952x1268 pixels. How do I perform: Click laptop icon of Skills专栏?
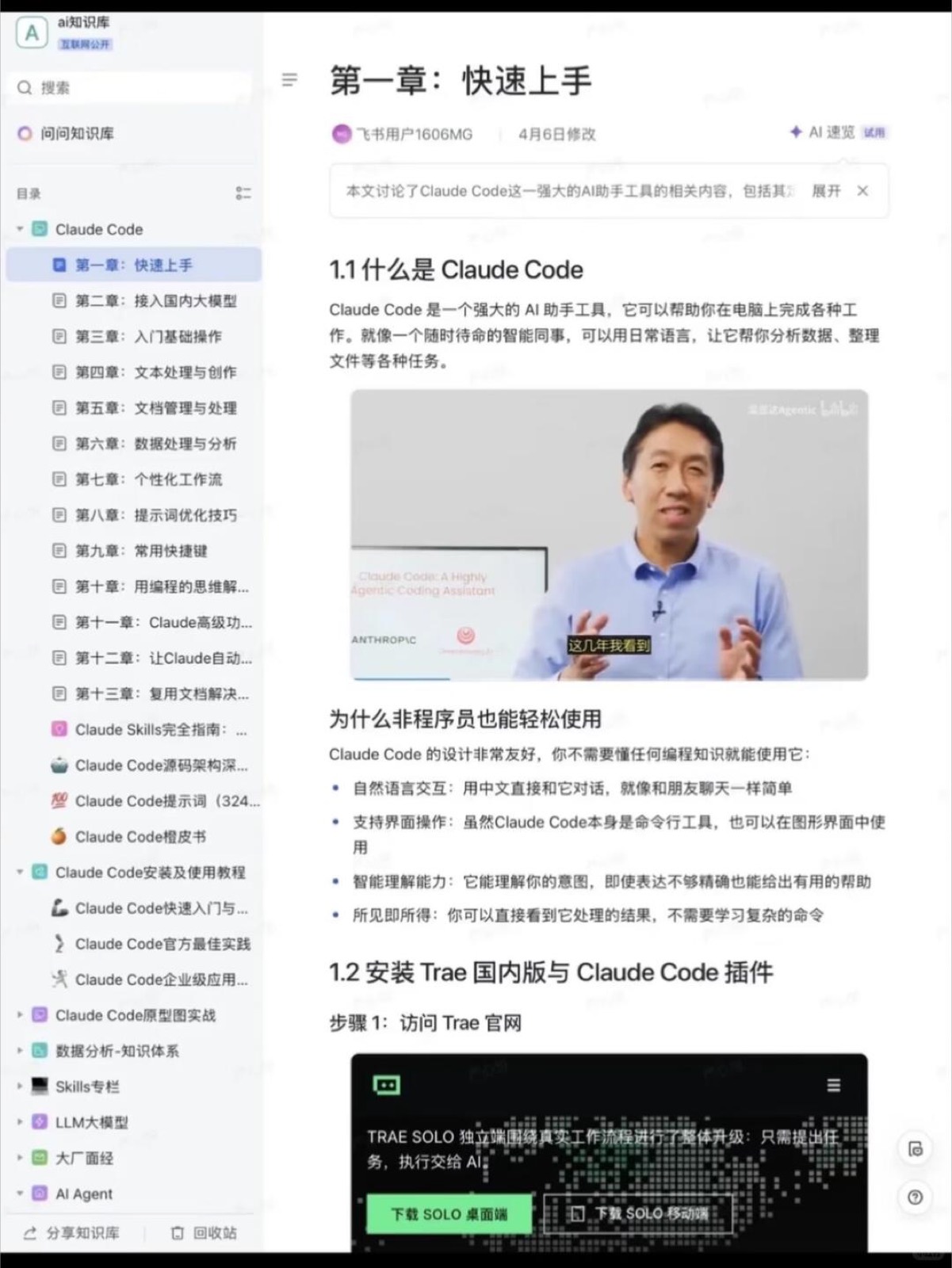(x=40, y=1086)
